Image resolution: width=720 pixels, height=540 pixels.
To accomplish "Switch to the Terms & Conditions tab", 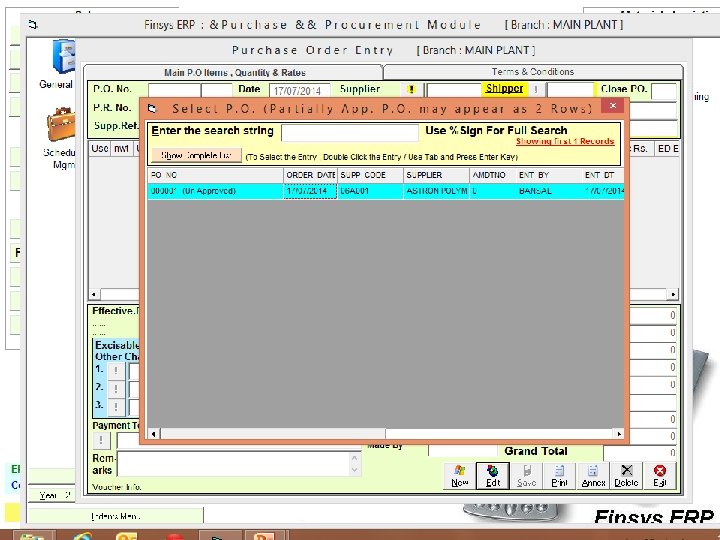I will pos(533,72).
